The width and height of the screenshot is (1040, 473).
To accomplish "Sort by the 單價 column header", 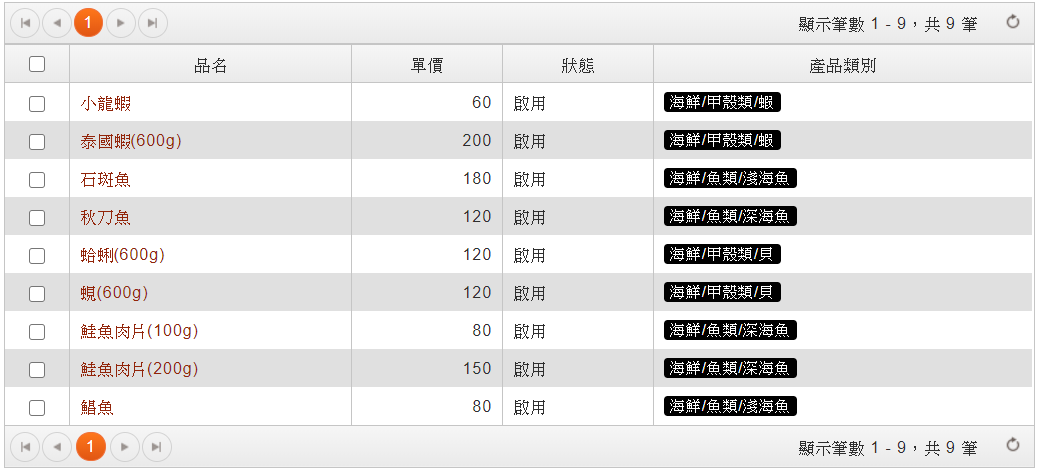I will (427, 64).
